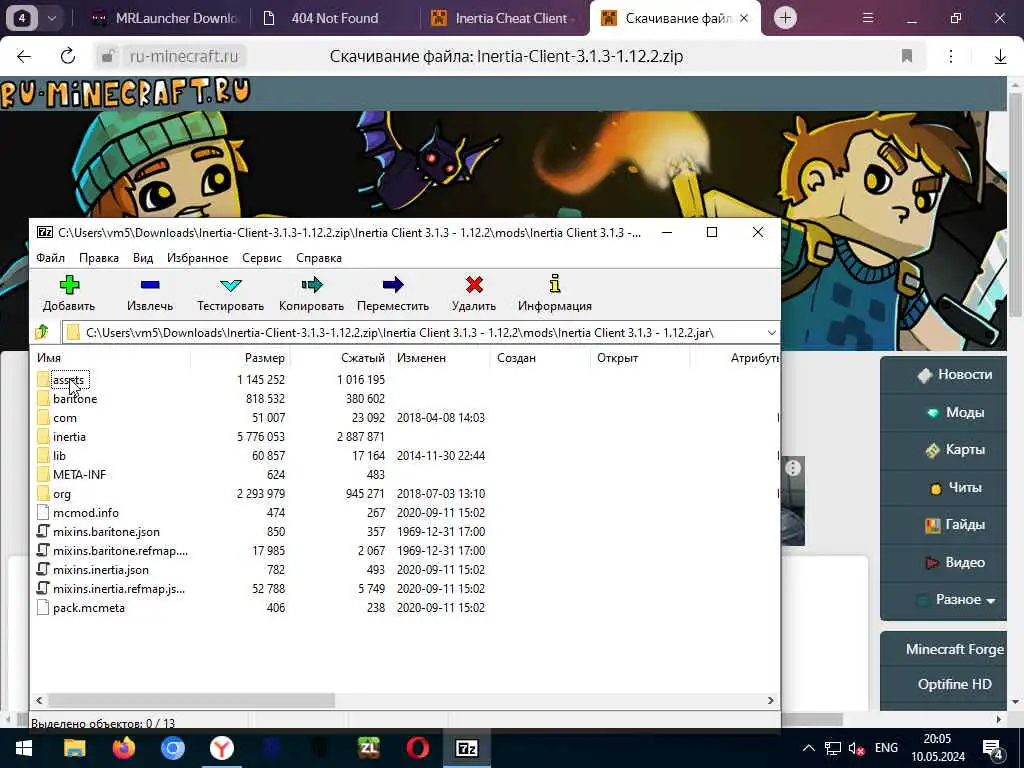Click the browser back arrow

(x=24, y=56)
